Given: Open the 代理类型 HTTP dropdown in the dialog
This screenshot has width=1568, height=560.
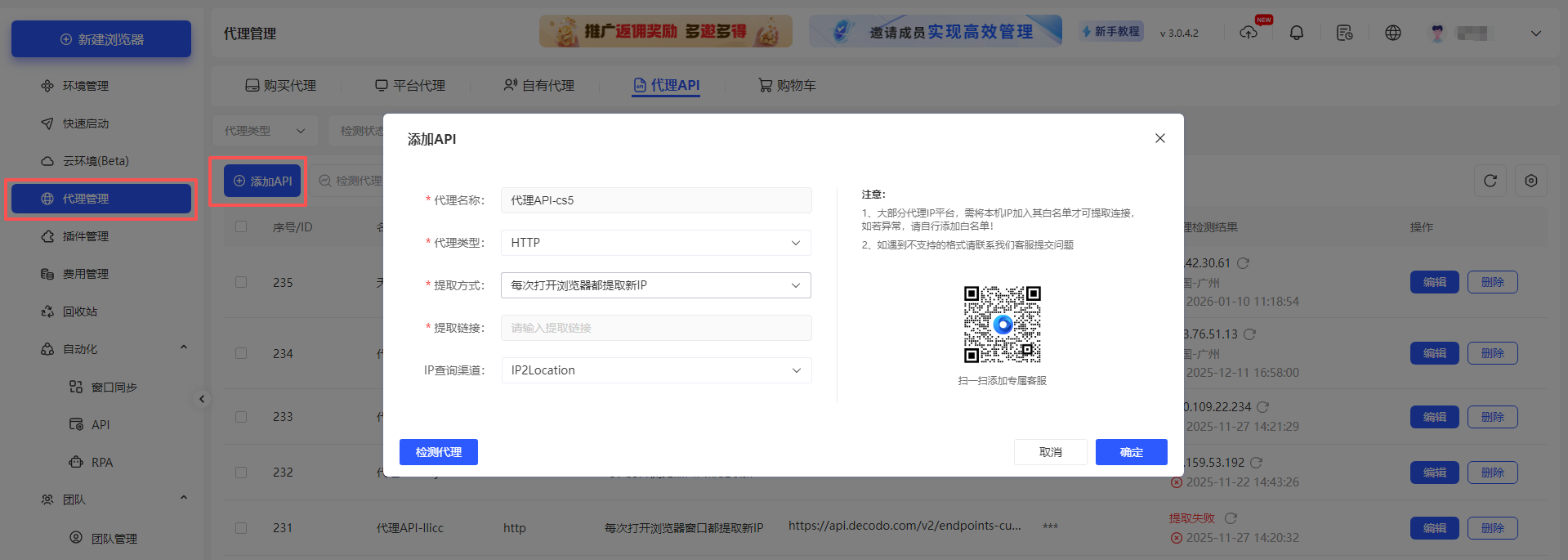Looking at the screenshot, I should point(656,243).
